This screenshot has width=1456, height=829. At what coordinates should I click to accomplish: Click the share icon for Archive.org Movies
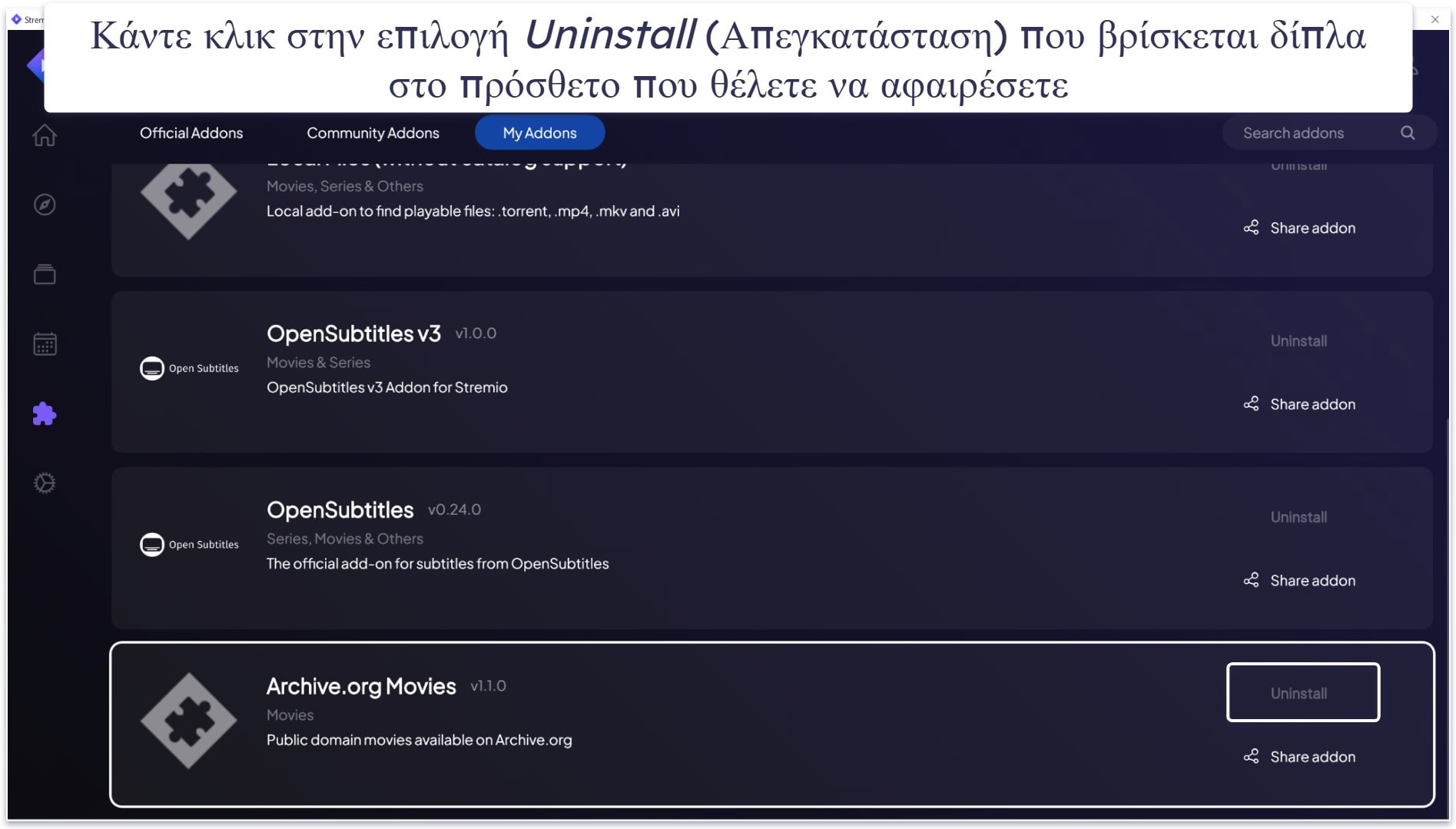(x=1251, y=757)
